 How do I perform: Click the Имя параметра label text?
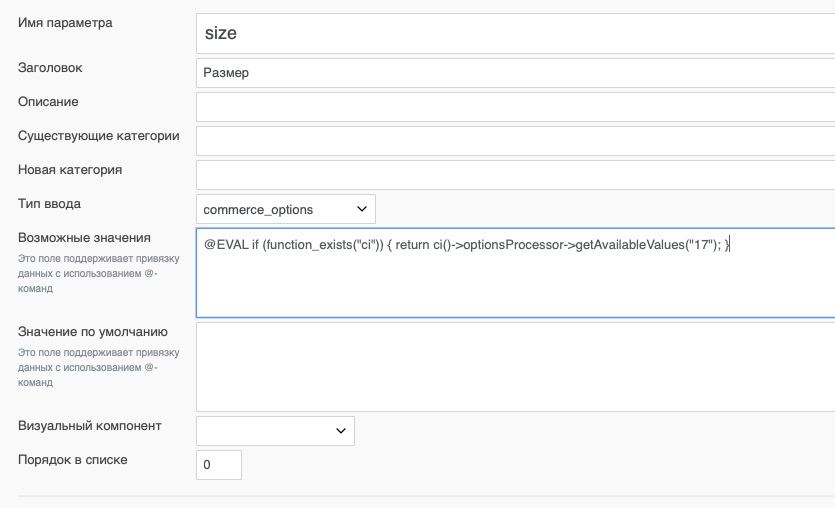click(x=65, y=23)
